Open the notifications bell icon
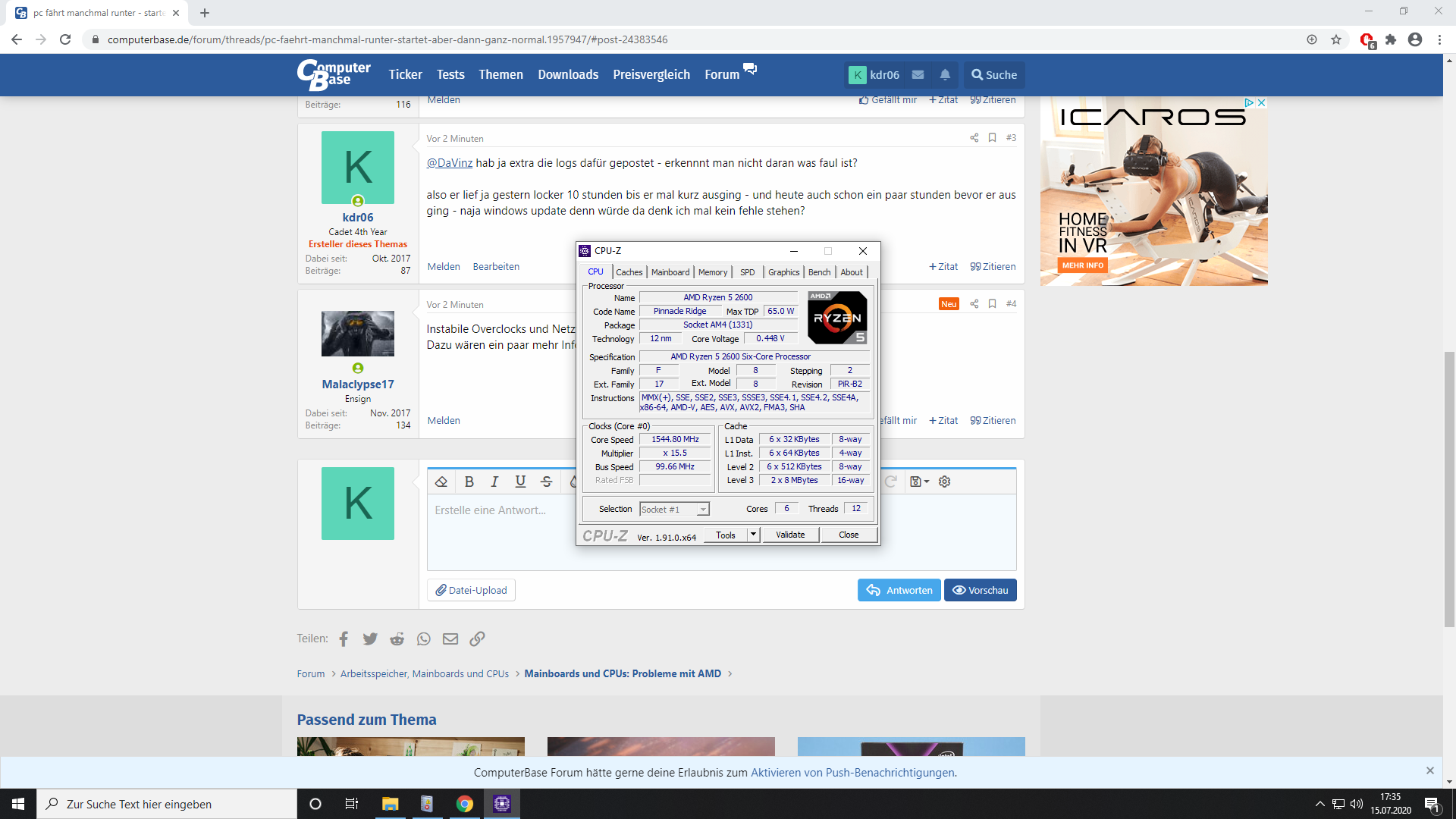This screenshot has width=1456, height=819. coord(945,75)
